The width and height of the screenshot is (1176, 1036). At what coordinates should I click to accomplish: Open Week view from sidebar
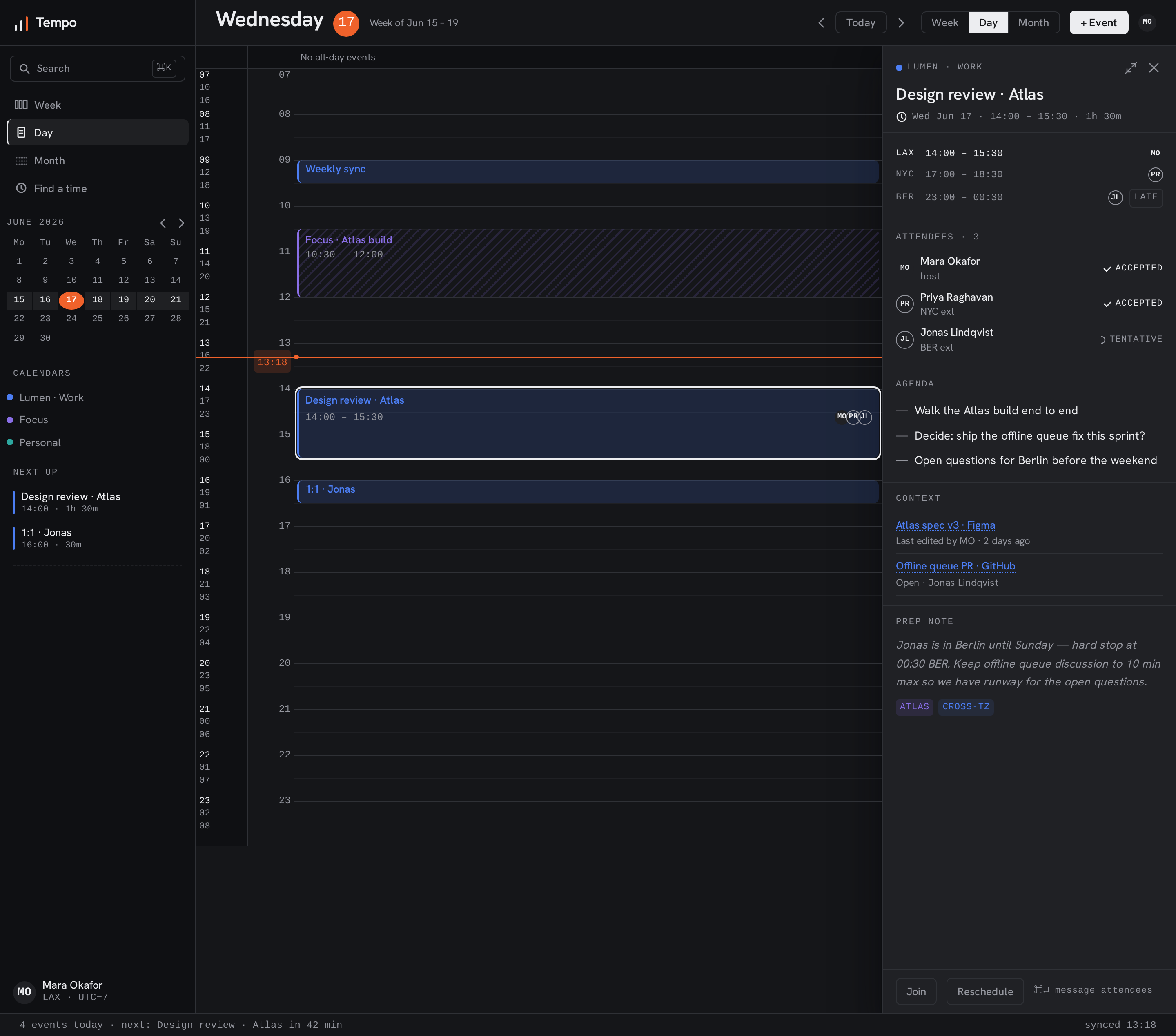pyautogui.click(x=97, y=105)
